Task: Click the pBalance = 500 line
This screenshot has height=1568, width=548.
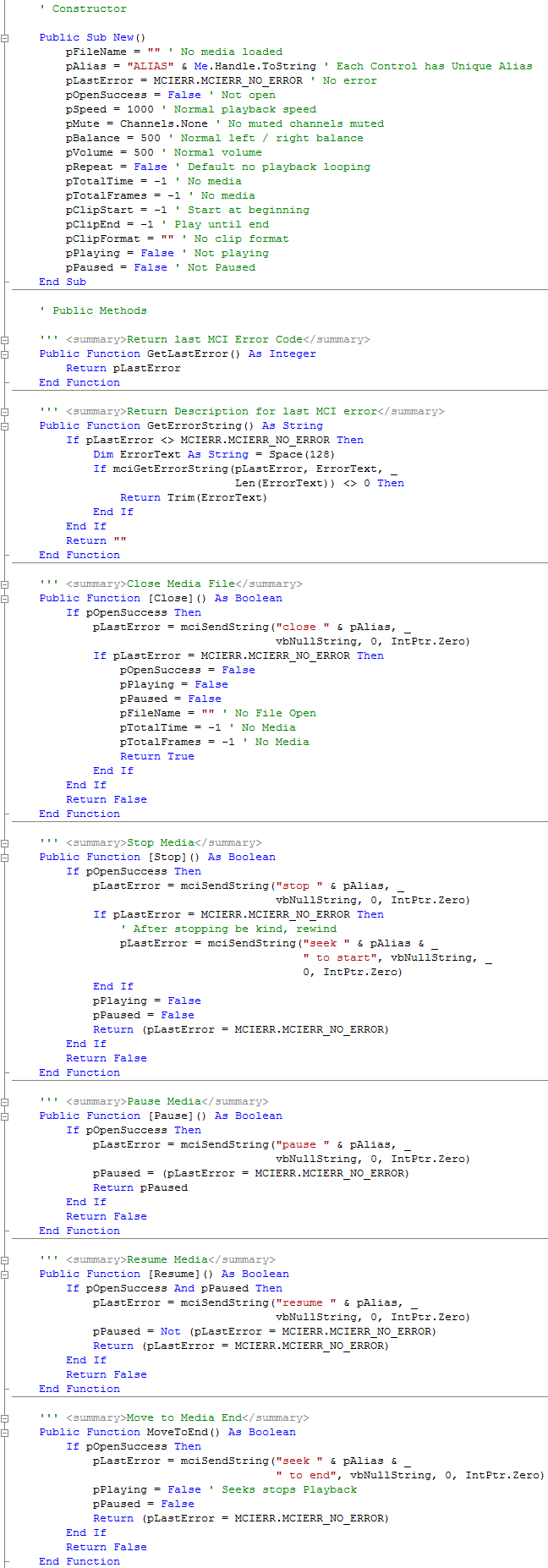Action: coord(215,138)
